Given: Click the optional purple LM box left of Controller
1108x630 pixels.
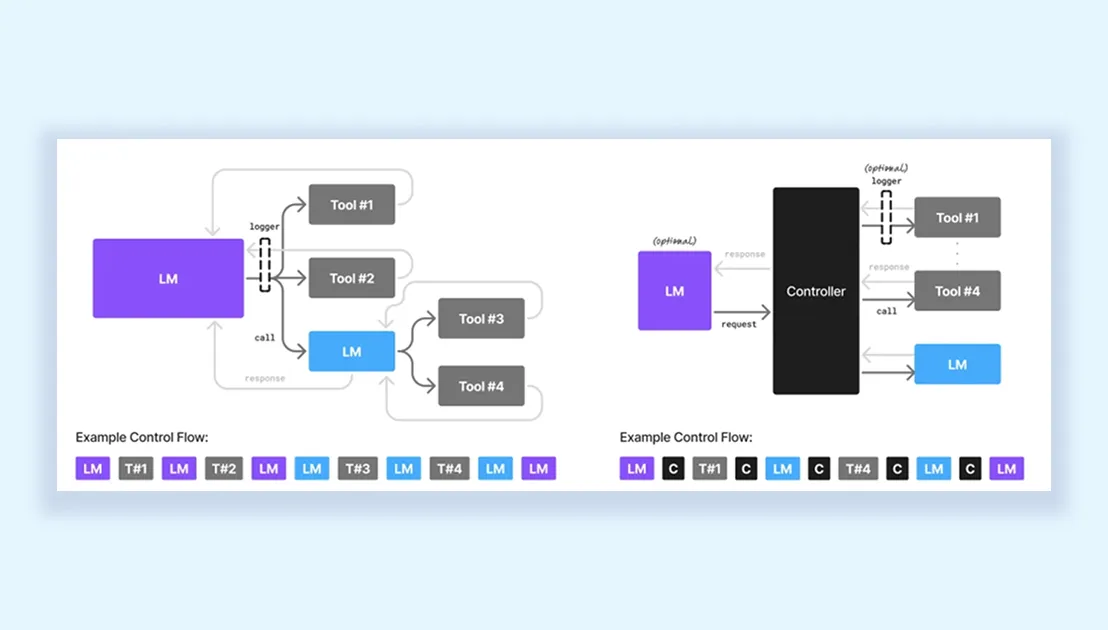Looking at the screenshot, I should coord(674,291).
